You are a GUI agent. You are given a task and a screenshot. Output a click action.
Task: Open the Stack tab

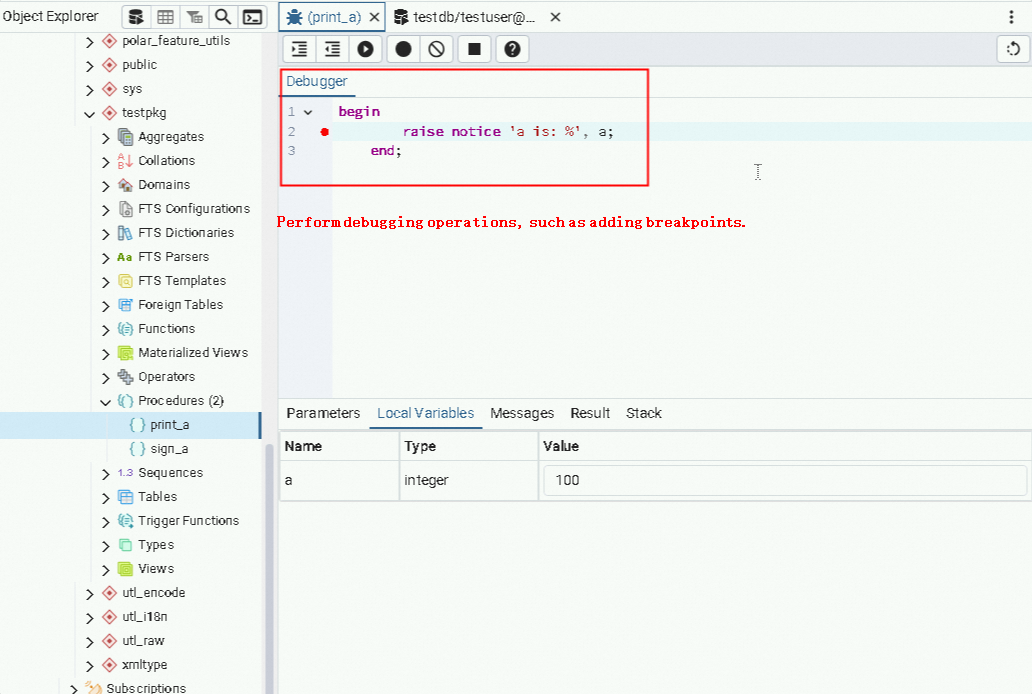click(x=644, y=414)
